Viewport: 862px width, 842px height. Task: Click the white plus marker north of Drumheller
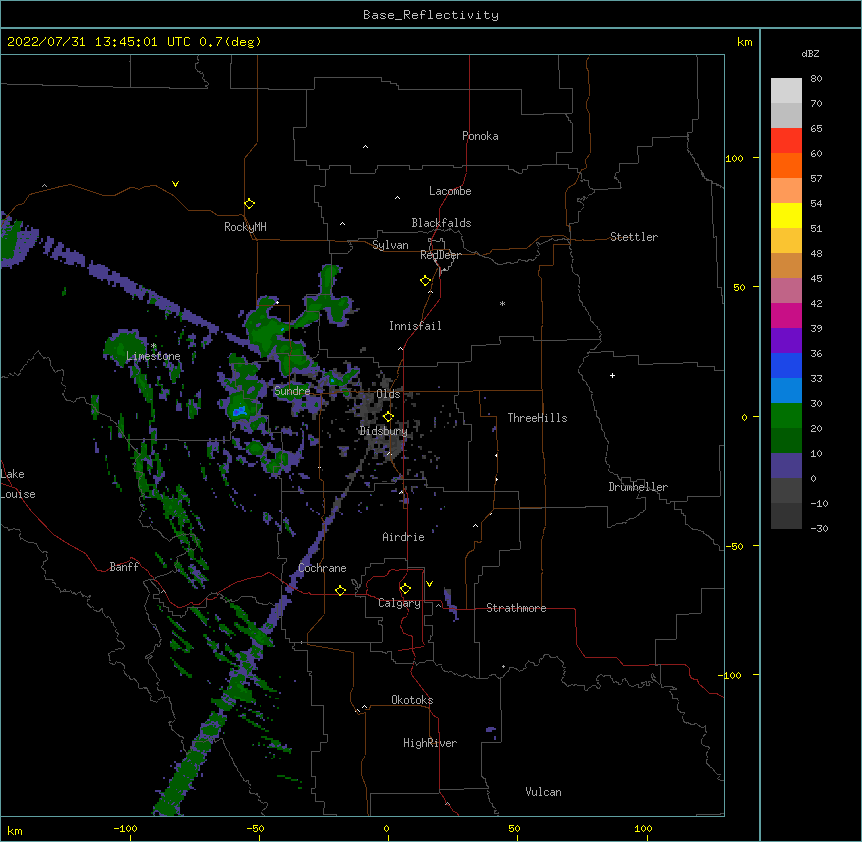click(612, 375)
